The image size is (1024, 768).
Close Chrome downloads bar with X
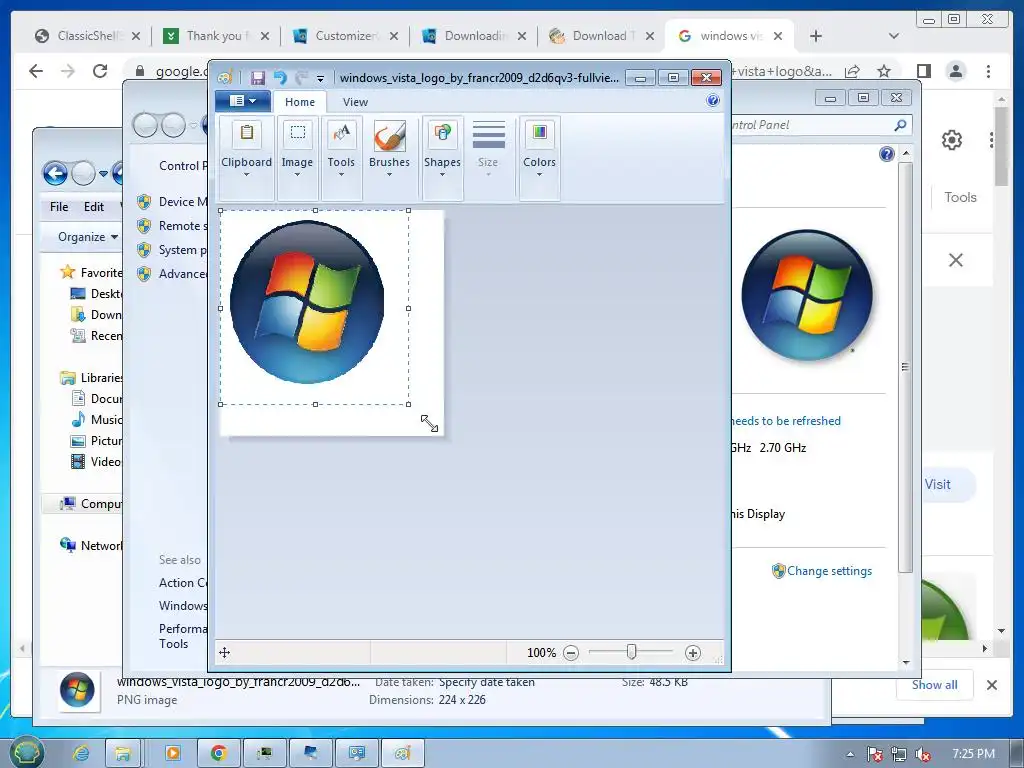[992, 684]
